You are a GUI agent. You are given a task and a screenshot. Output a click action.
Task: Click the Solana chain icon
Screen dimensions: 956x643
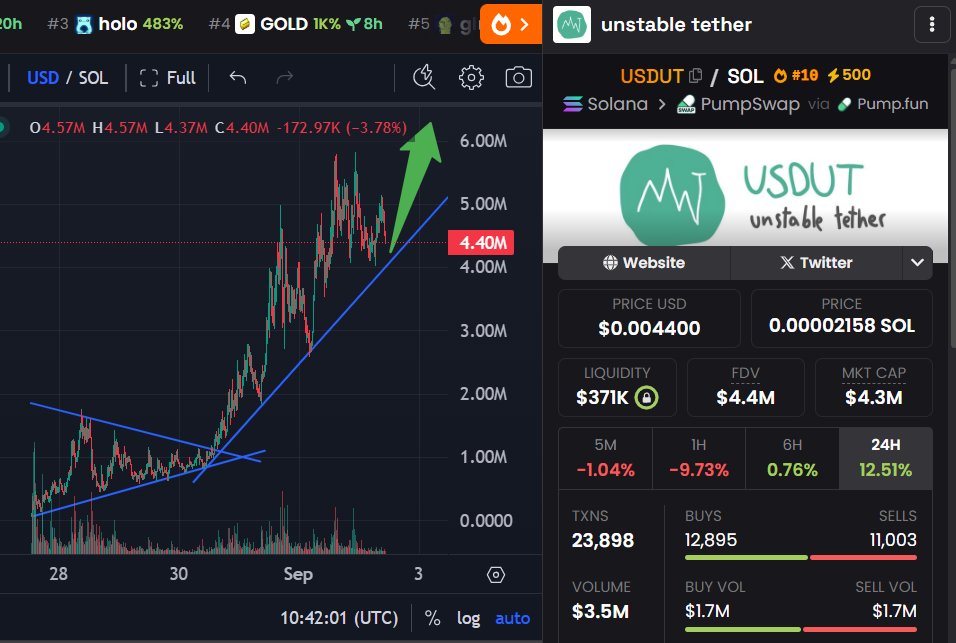[573, 104]
